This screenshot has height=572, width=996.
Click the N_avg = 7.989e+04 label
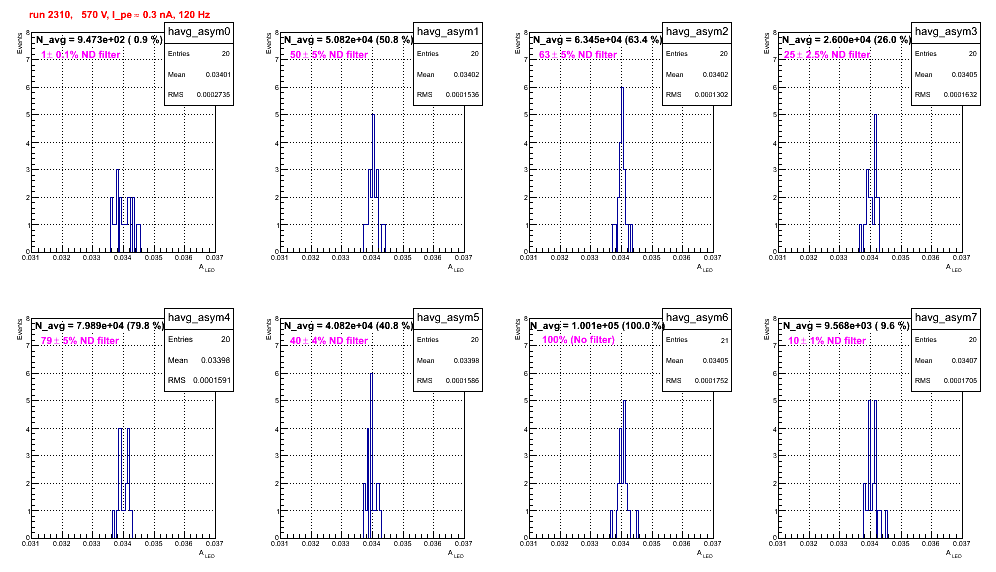click(99, 326)
